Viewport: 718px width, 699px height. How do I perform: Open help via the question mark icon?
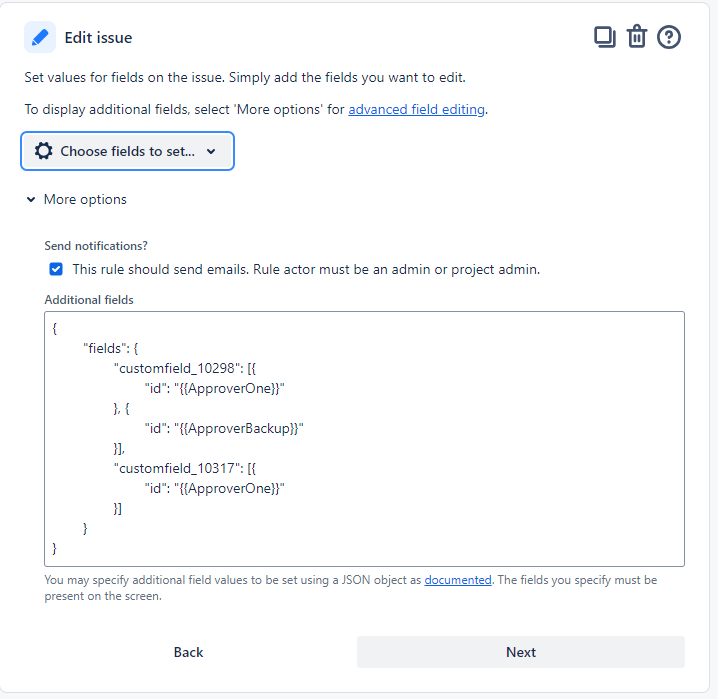pyautogui.click(x=669, y=37)
